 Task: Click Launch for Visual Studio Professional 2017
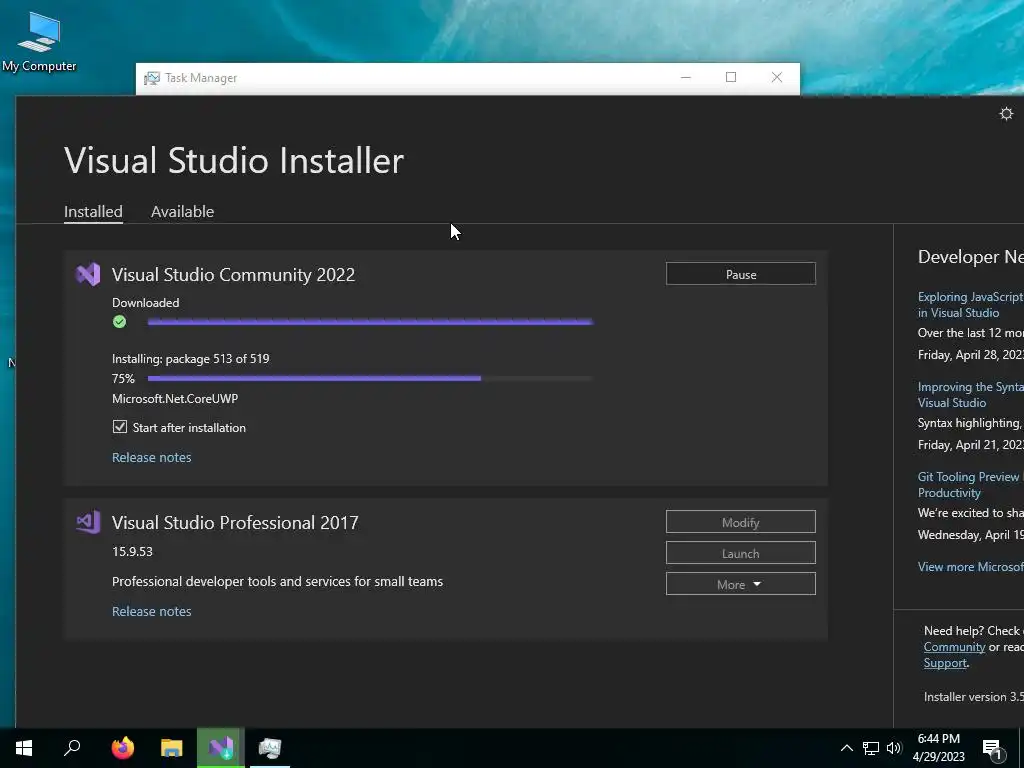741,553
